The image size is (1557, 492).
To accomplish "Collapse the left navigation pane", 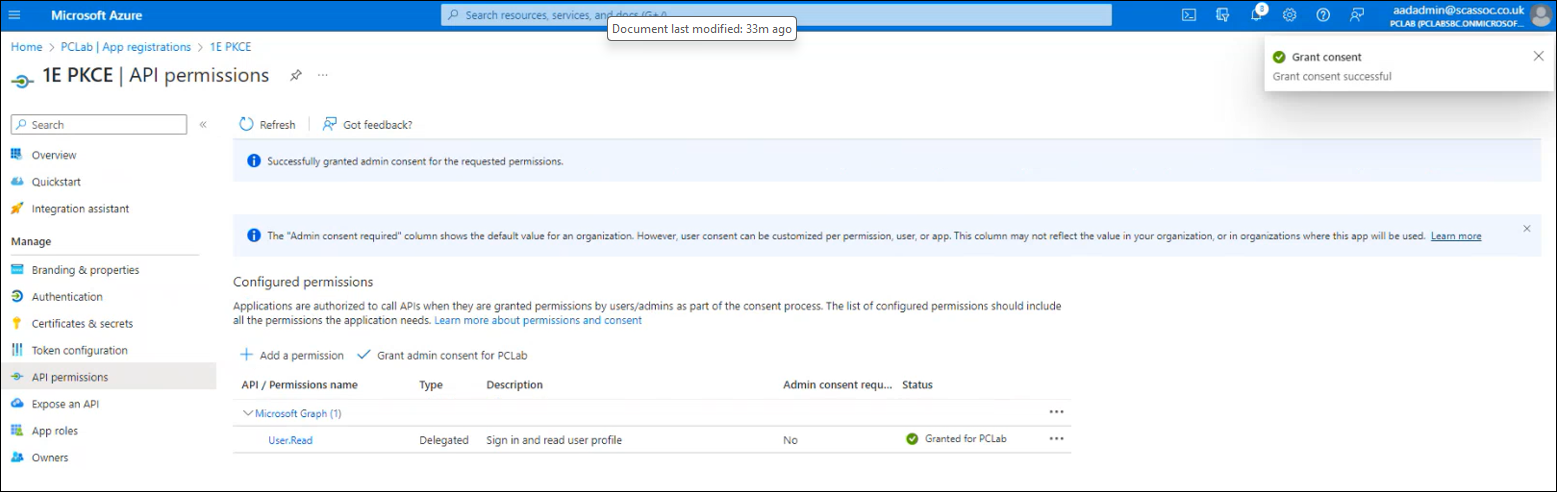I will pos(203,125).
